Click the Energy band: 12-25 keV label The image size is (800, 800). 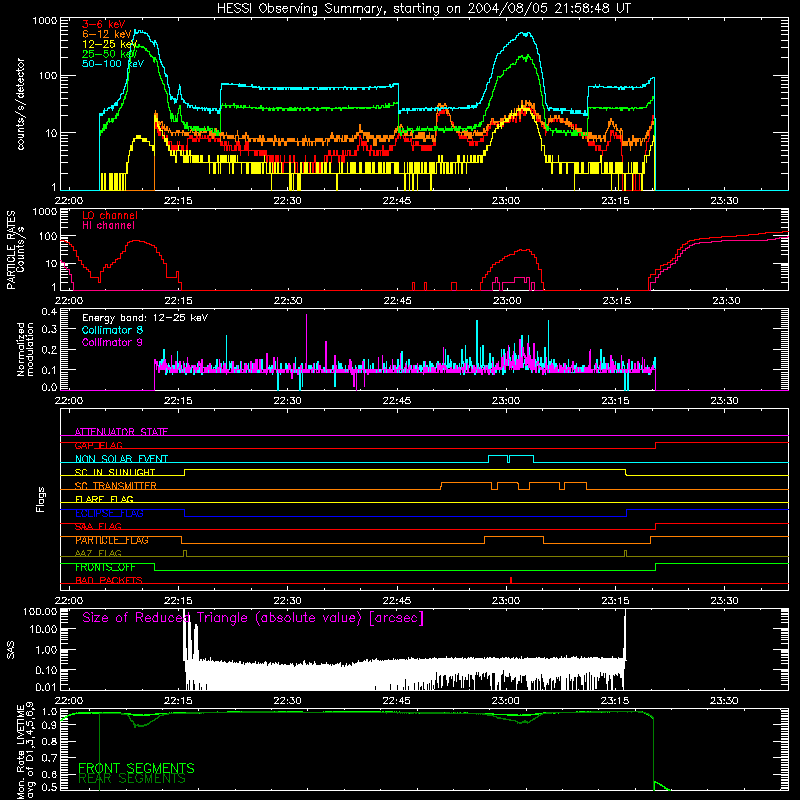145,318
